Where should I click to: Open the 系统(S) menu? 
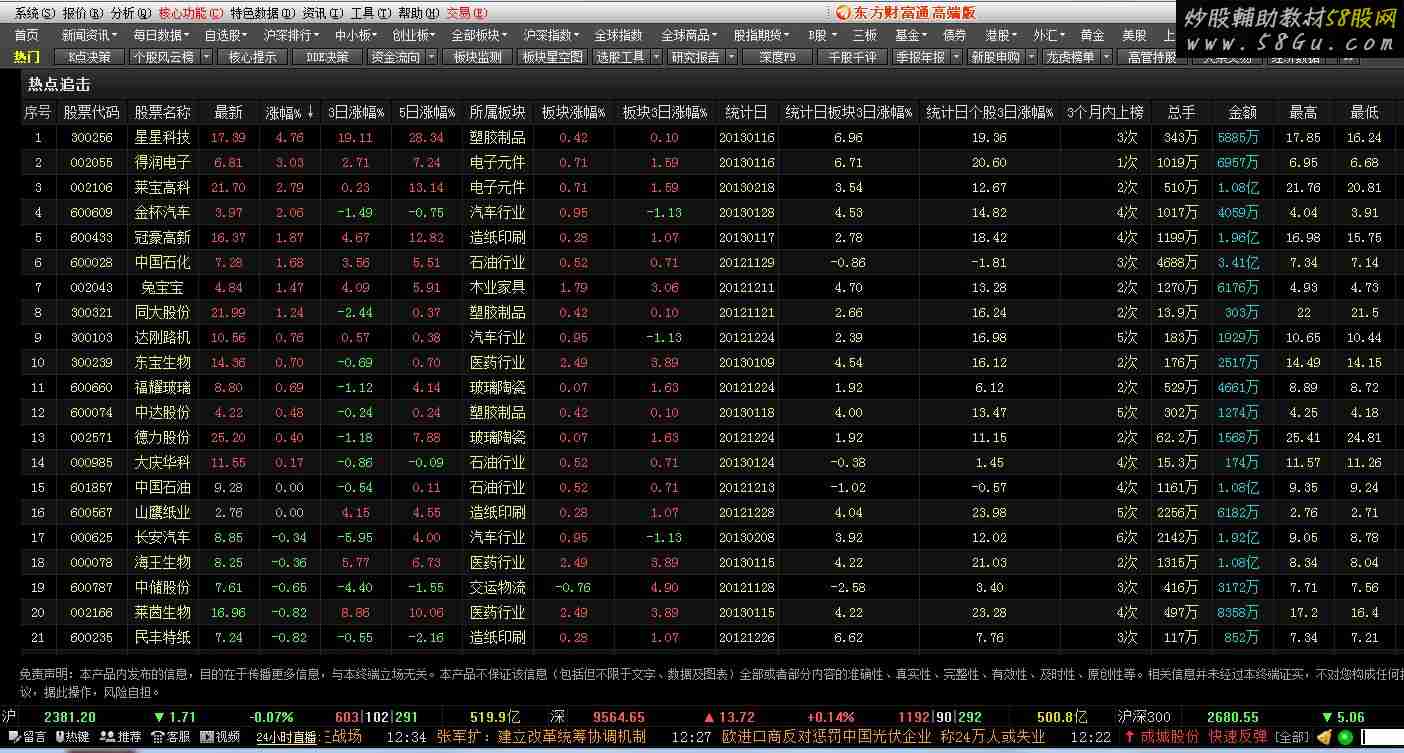pos(35,13)
